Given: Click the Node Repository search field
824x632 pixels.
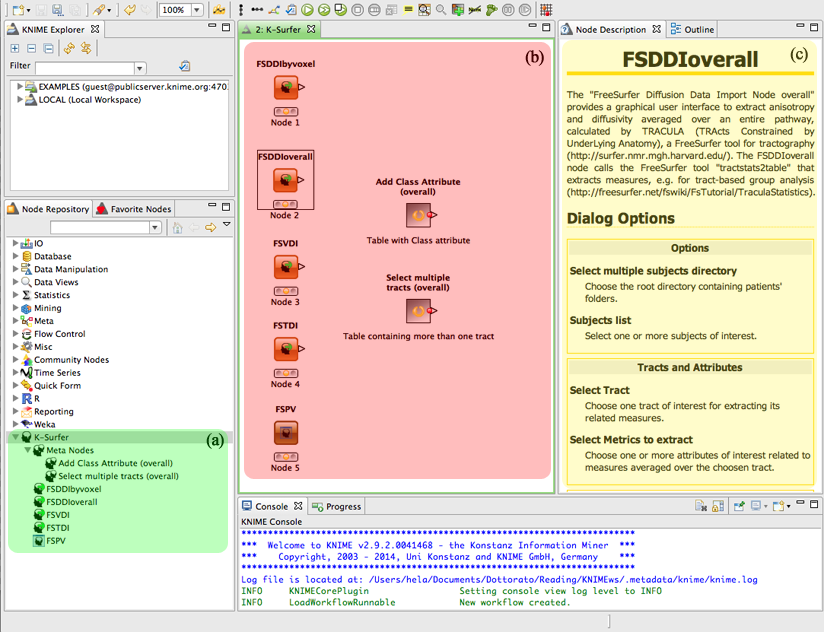Looking at the screenshot, I should click(100, 228).
